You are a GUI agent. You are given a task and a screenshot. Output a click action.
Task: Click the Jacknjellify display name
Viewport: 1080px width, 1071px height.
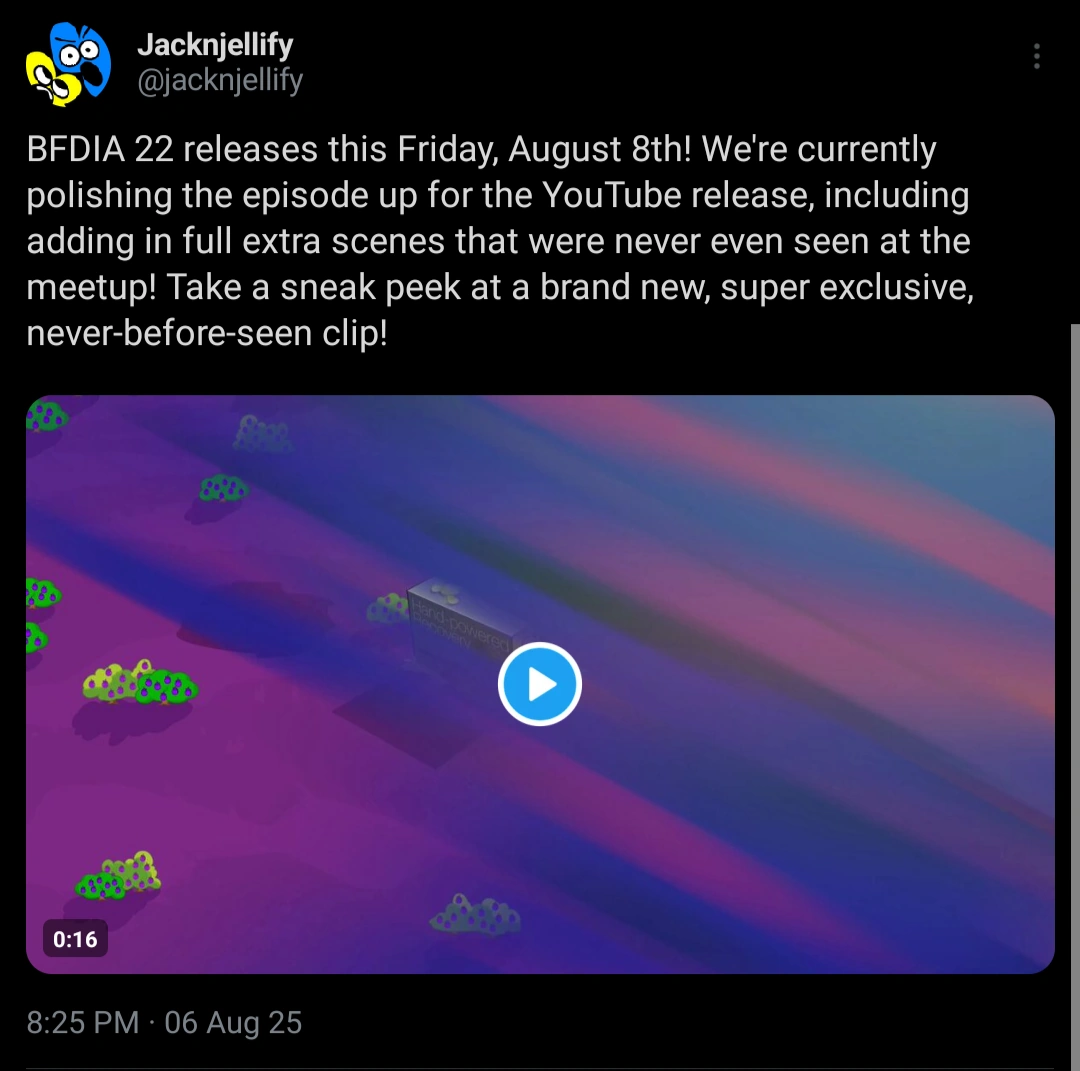click(215, 45)
